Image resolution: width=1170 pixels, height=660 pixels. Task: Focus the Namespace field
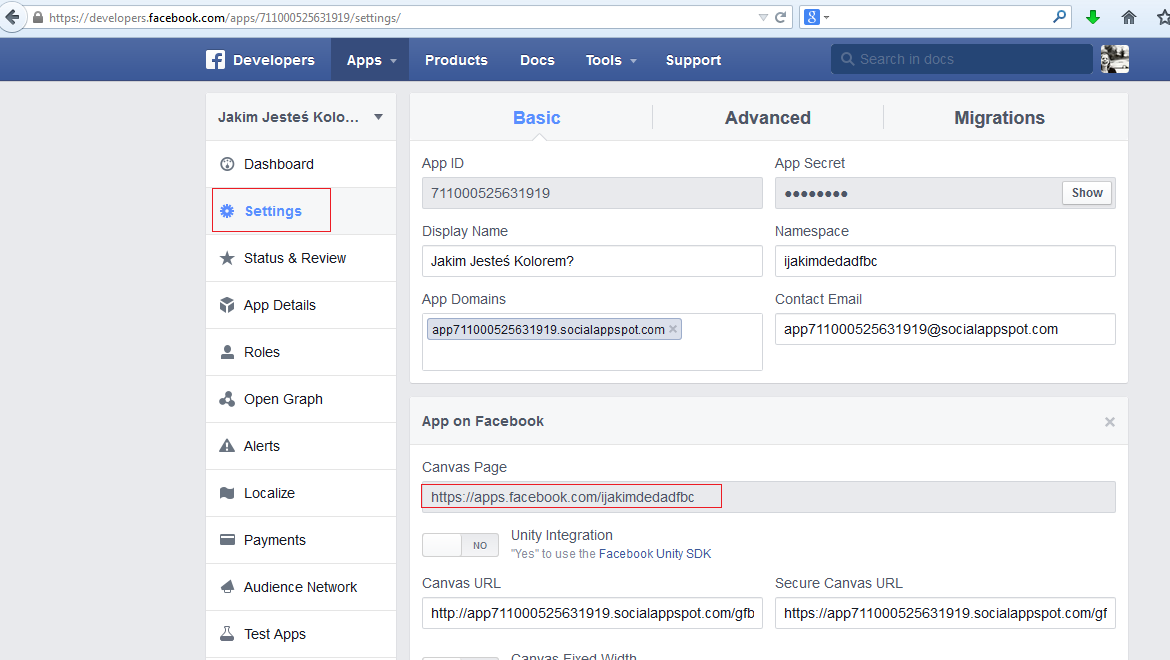pyautogui.click(x=945, y=261)
